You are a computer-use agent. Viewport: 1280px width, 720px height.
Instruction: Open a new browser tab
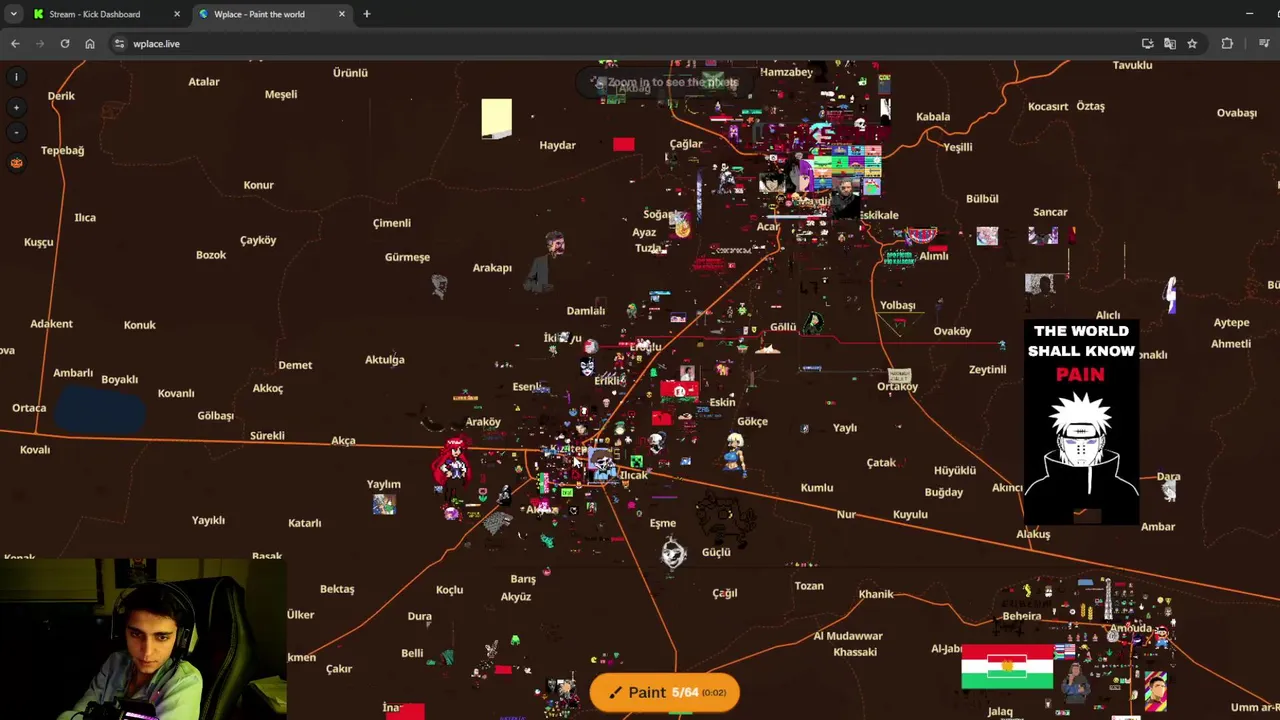[x=367, y=14]
